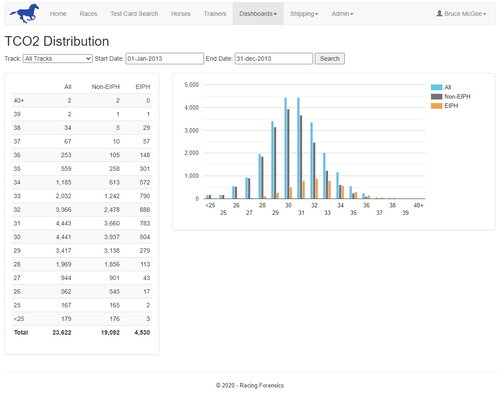Viewport: 500px width, 398px height.
Task: Open the Track selector showing All Tracks
Action: [58, 59]
